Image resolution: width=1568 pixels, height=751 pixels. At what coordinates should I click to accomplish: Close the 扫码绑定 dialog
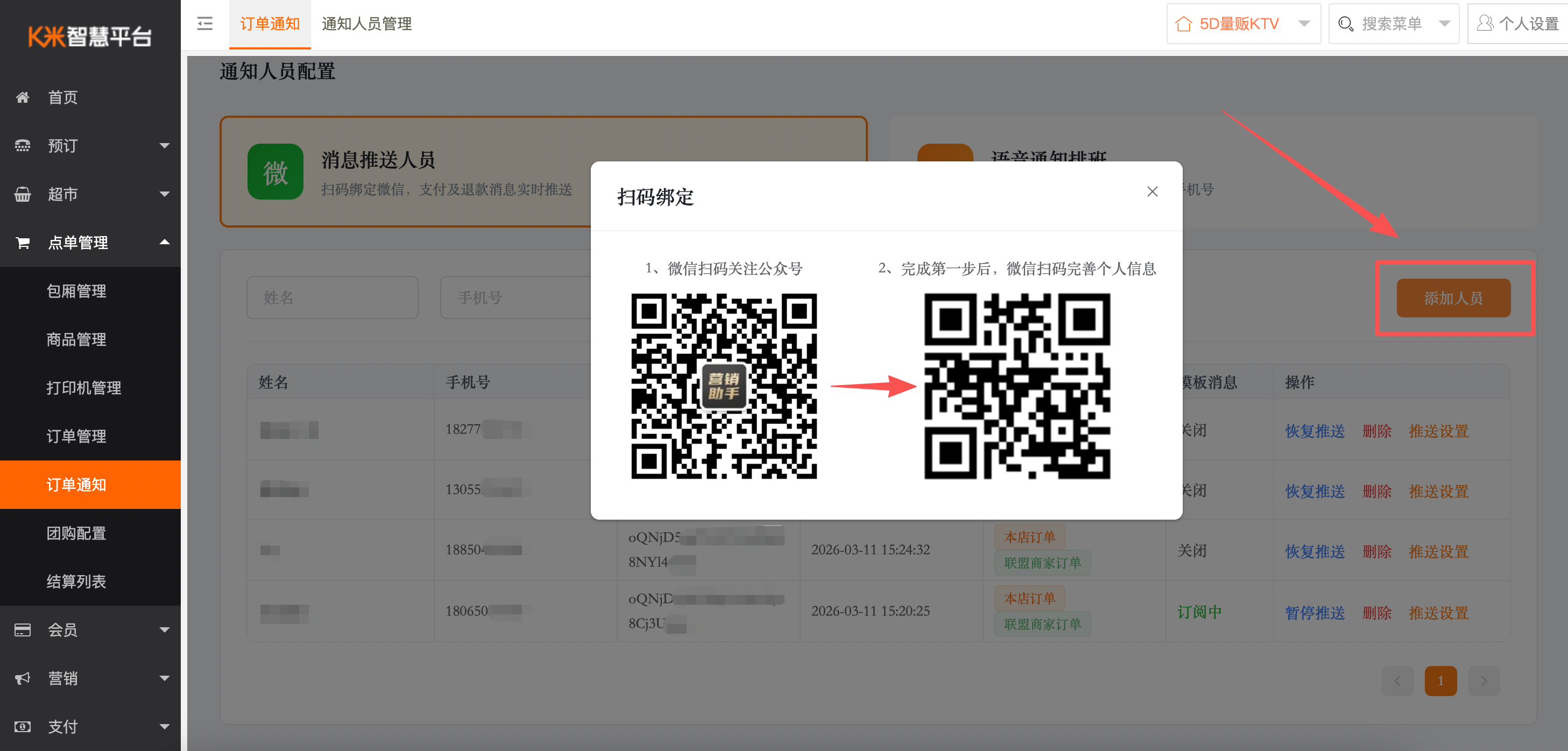pyautogui.click(x=1152, y=192)
